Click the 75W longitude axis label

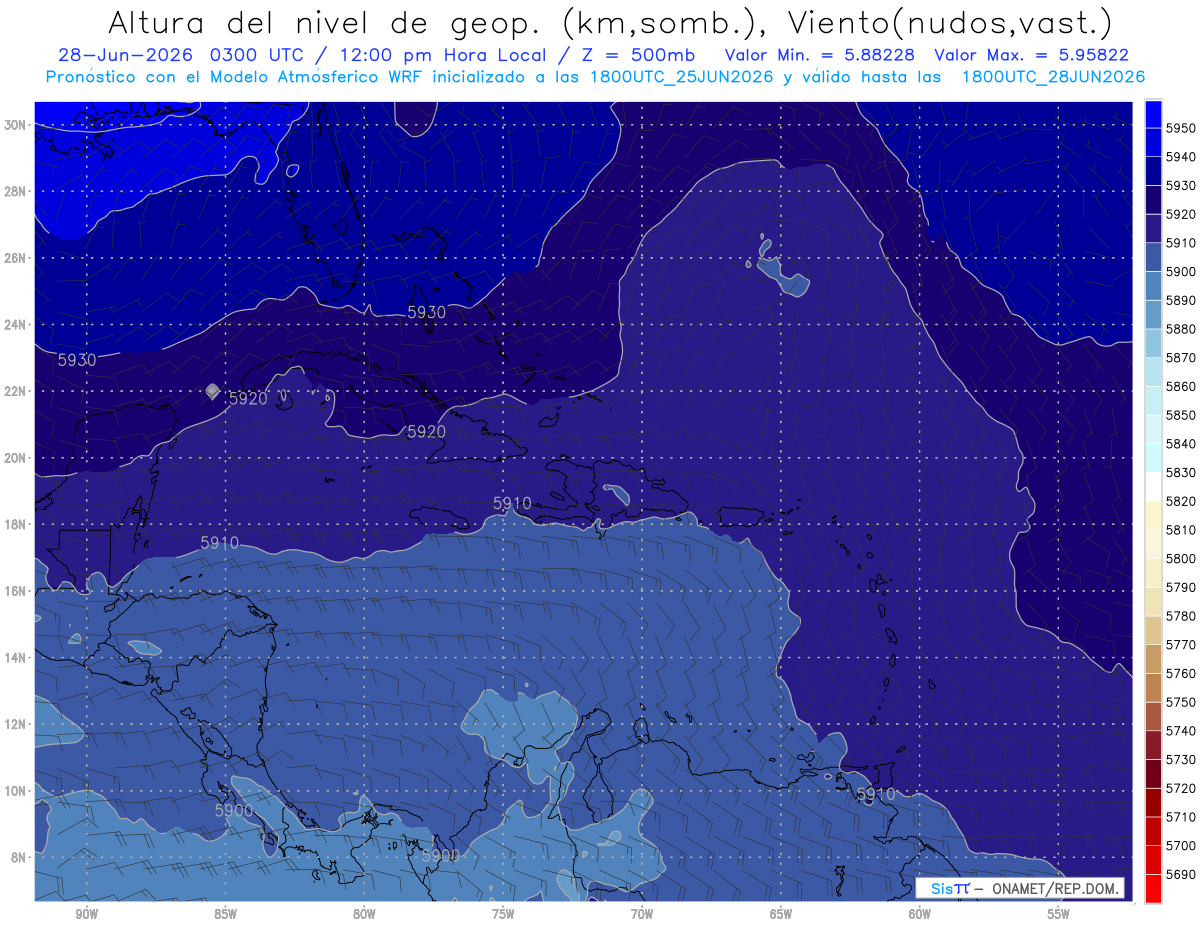(503, 915)
